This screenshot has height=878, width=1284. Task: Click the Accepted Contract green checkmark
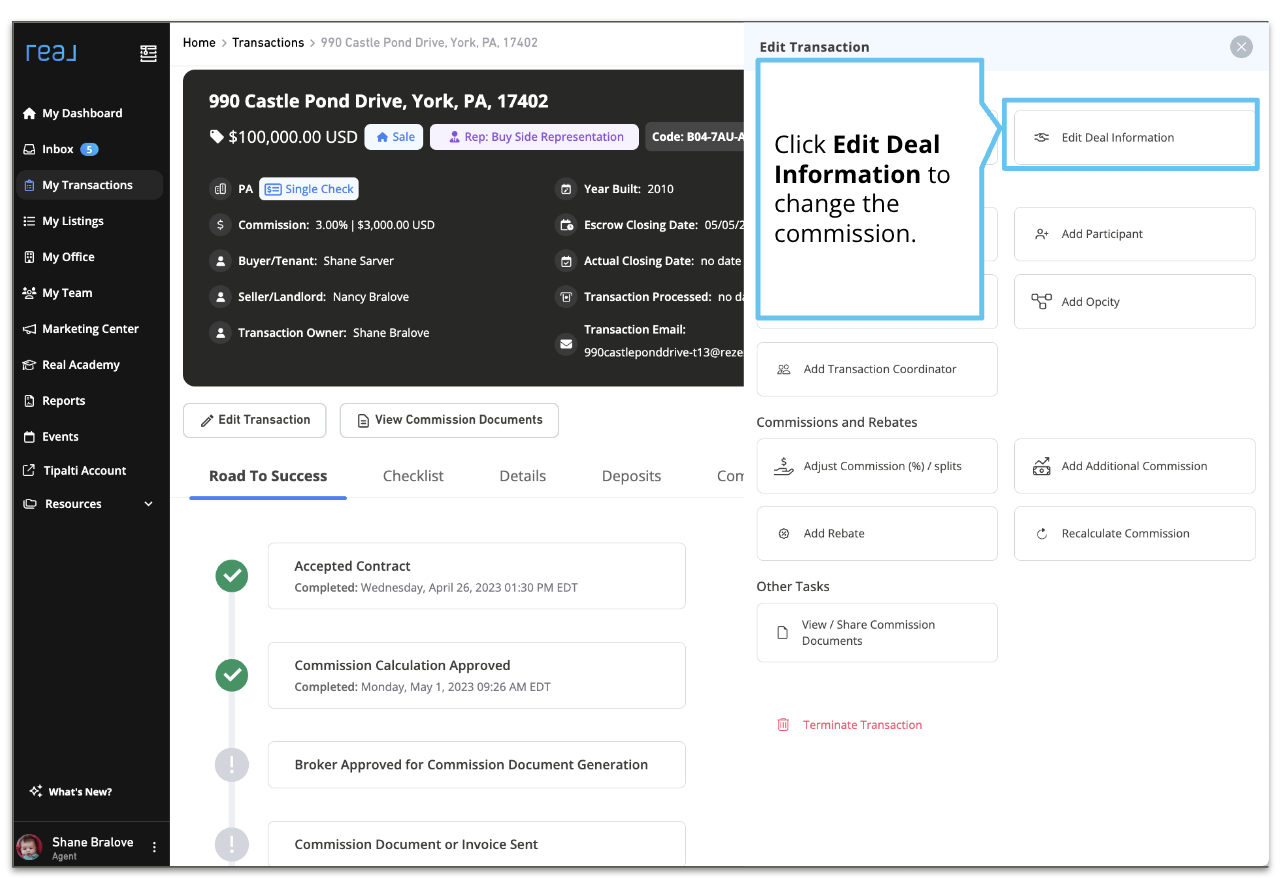232,576
